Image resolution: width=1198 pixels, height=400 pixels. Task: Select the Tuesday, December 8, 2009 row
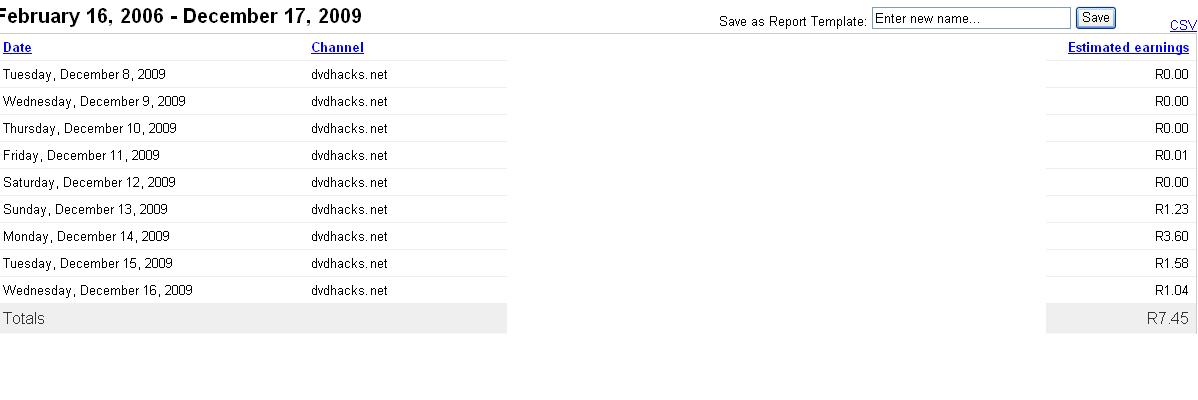(x=84, y=74)
